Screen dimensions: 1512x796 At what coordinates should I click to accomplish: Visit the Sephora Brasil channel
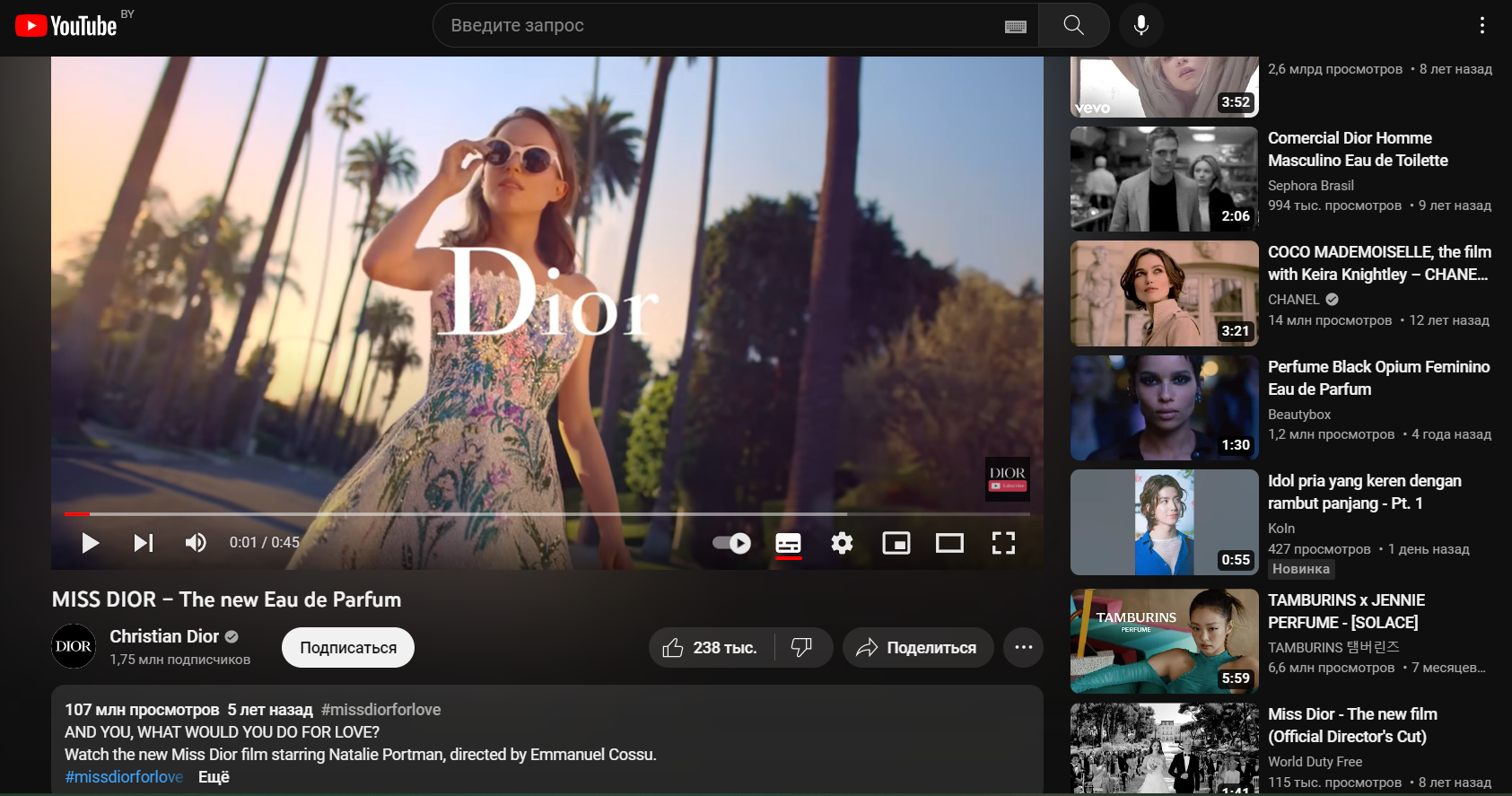[1311, 186]
